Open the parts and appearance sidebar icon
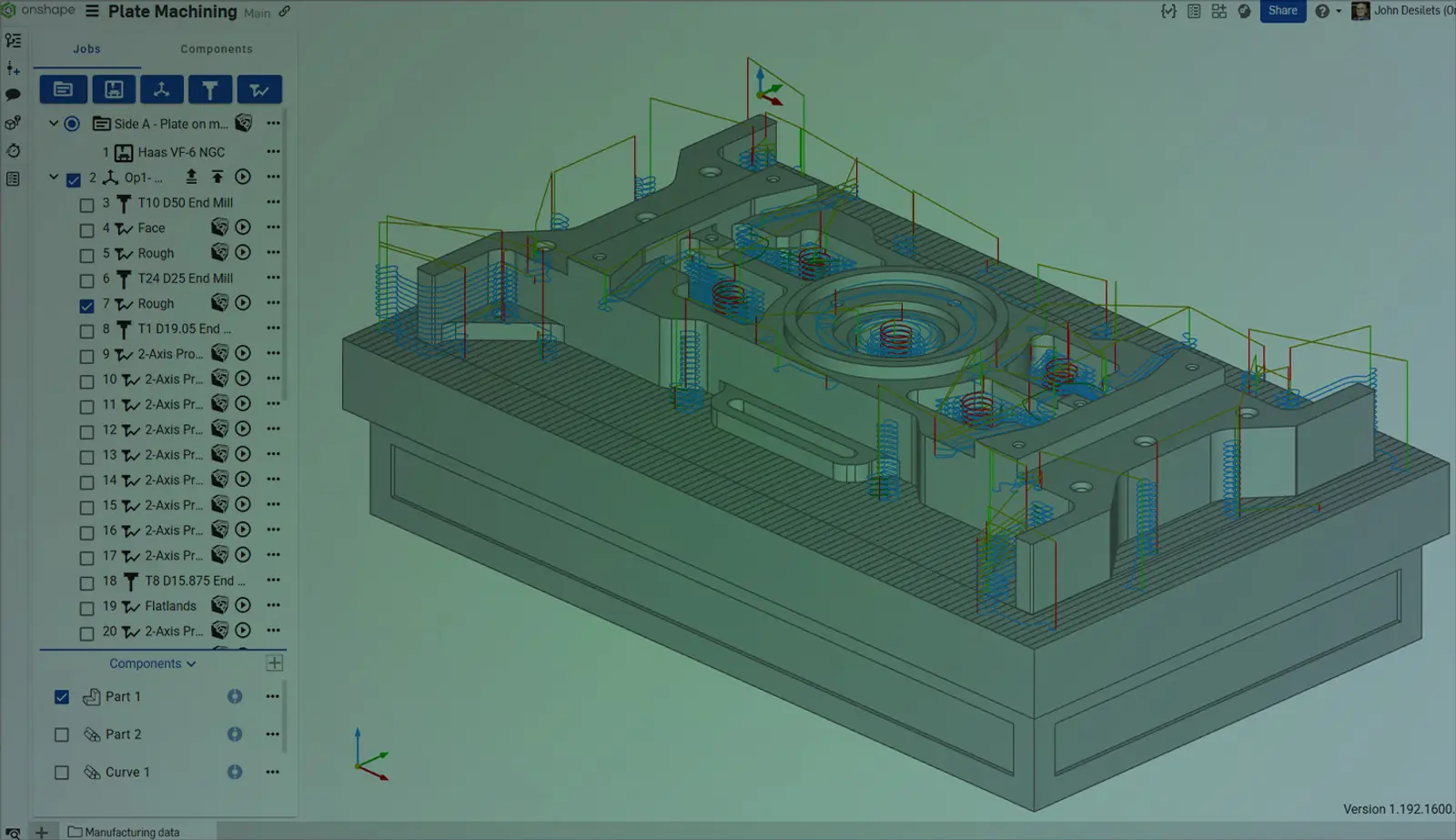Screen dimensions: 1456x840 (x=13, y=123)
